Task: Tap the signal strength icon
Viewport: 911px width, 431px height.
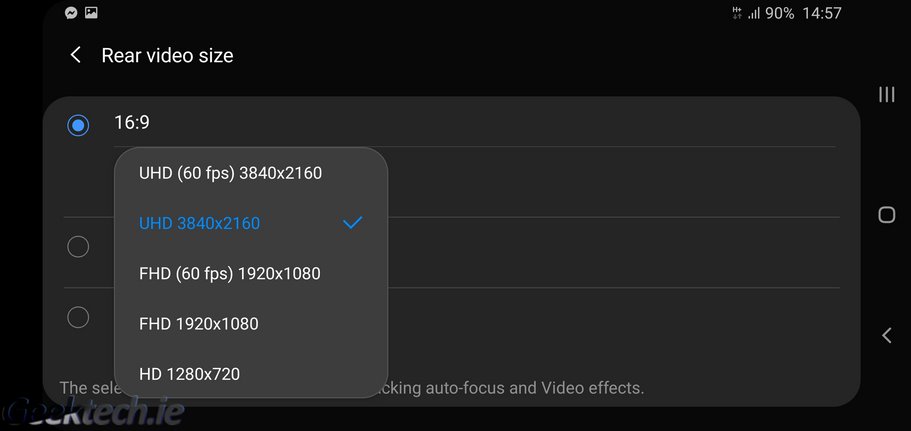Action: pyautogui.click(x=755, y=14)
